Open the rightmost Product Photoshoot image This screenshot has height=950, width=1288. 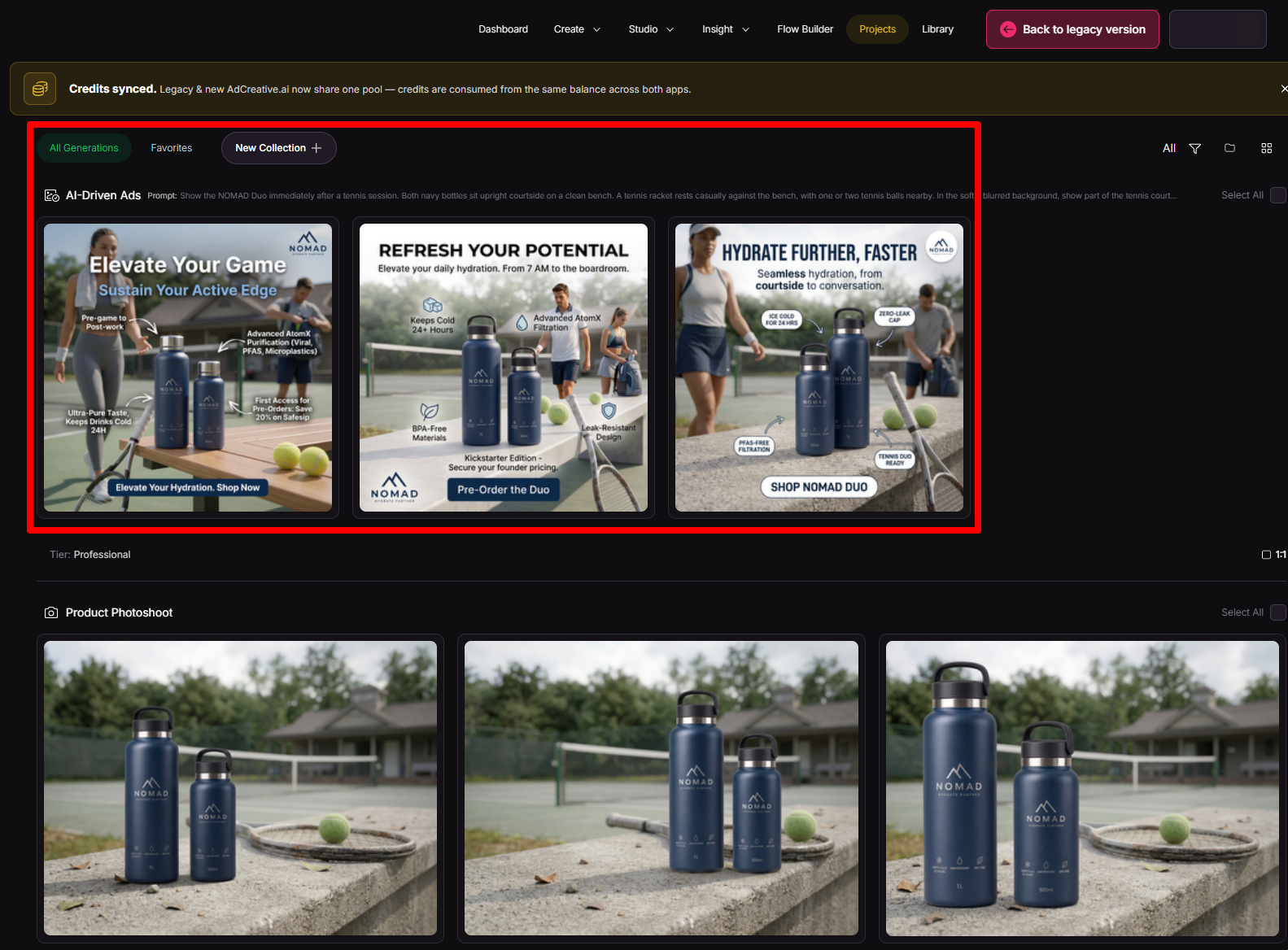click(1082, 788)
